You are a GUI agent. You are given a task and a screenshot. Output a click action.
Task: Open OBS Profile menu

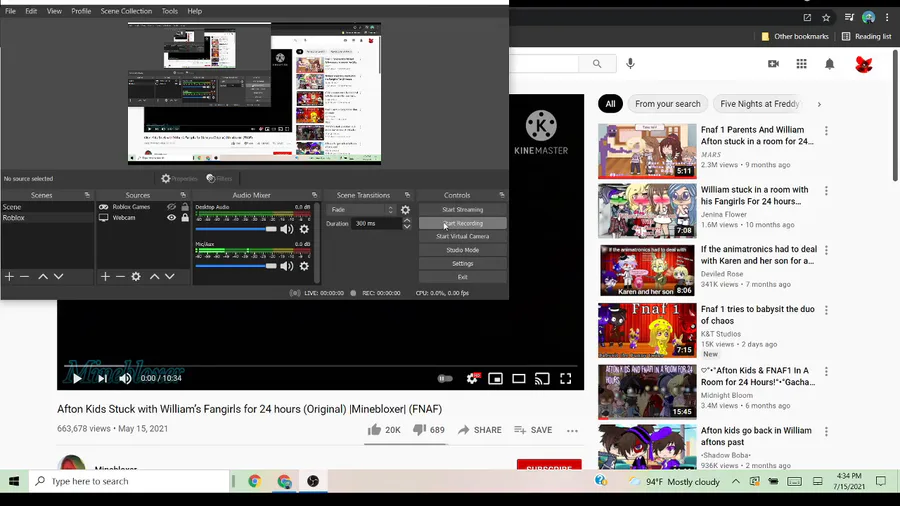(x=81, y=11)
